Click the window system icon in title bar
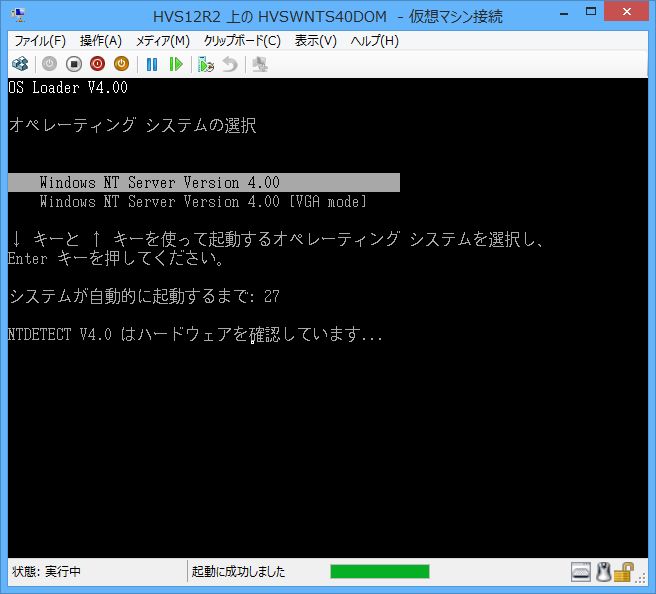Viewport: 656px width, 594px height. (x=18, y=15)
